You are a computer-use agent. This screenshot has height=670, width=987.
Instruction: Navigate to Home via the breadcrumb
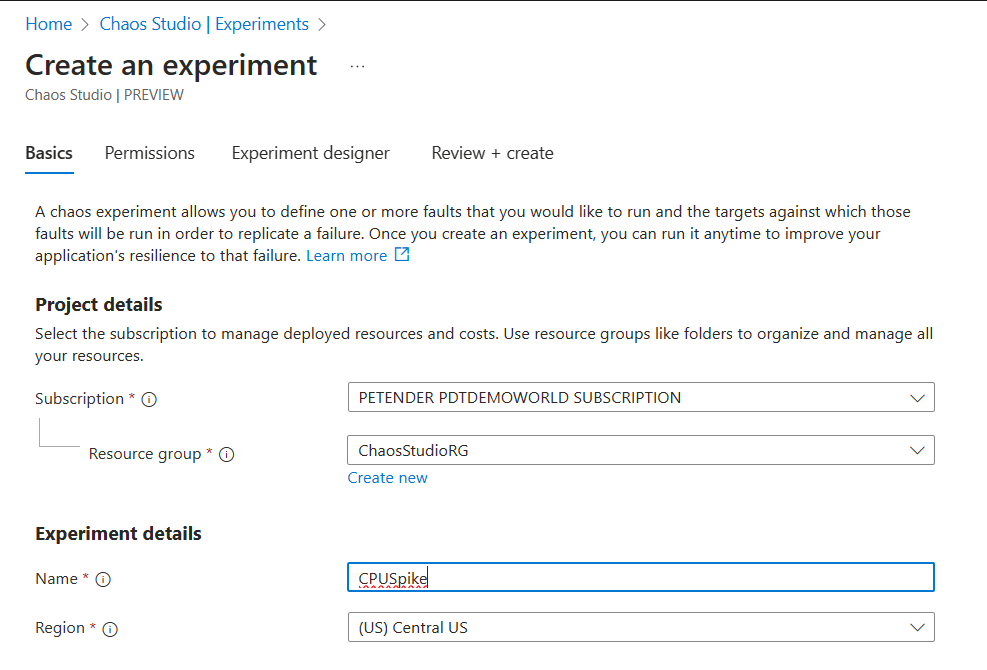click(48, 23)
